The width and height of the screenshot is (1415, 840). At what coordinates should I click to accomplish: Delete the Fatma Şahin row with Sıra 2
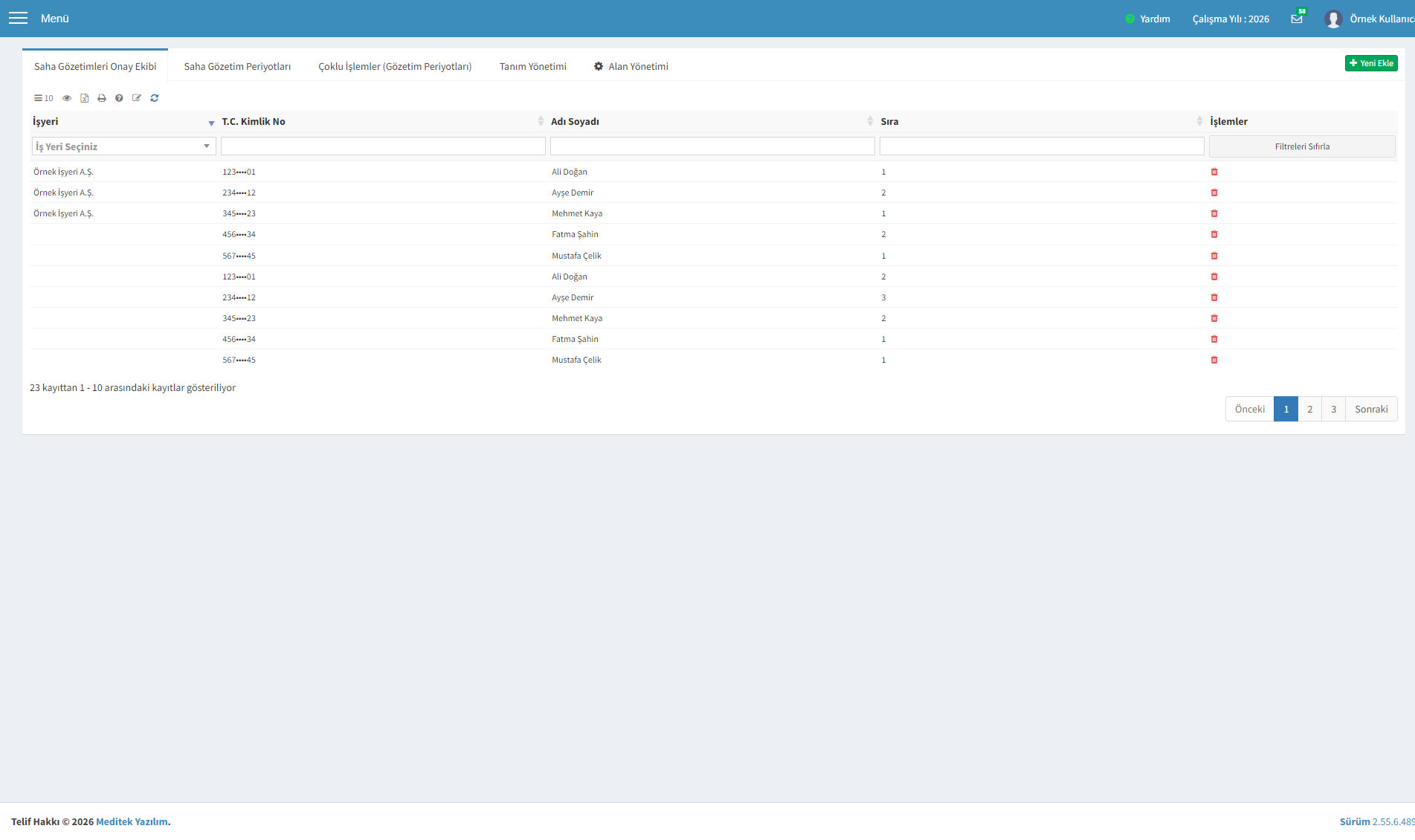tap(1214, 234)
